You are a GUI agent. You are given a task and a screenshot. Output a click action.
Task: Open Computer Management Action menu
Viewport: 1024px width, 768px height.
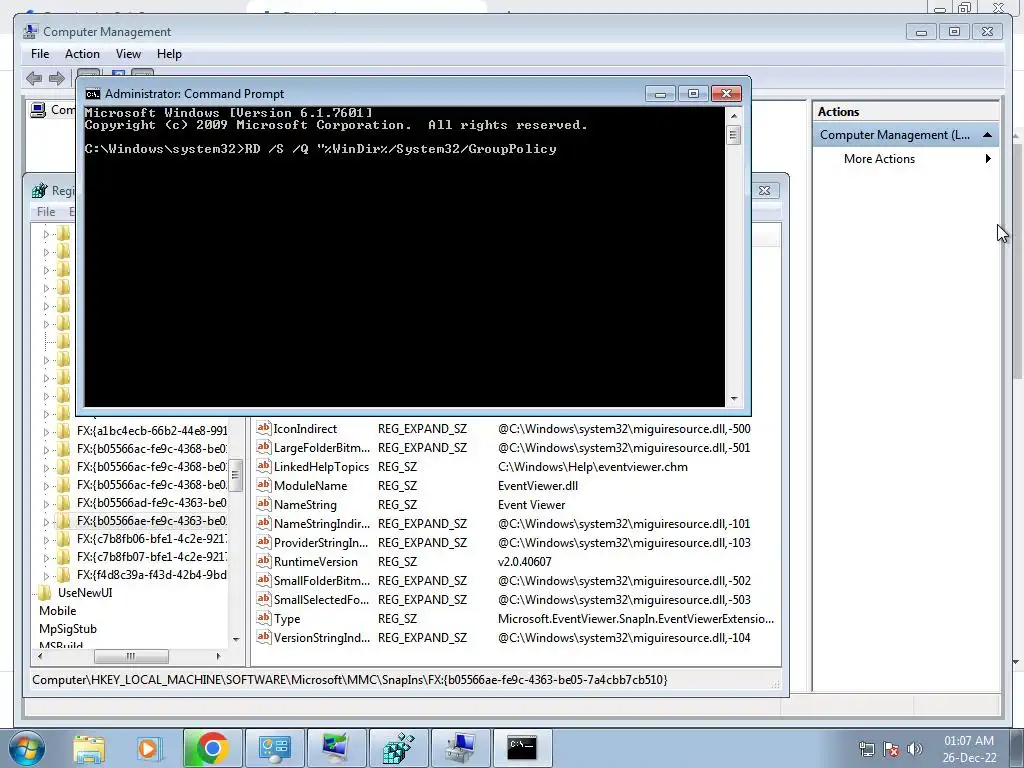click(82, 54)
